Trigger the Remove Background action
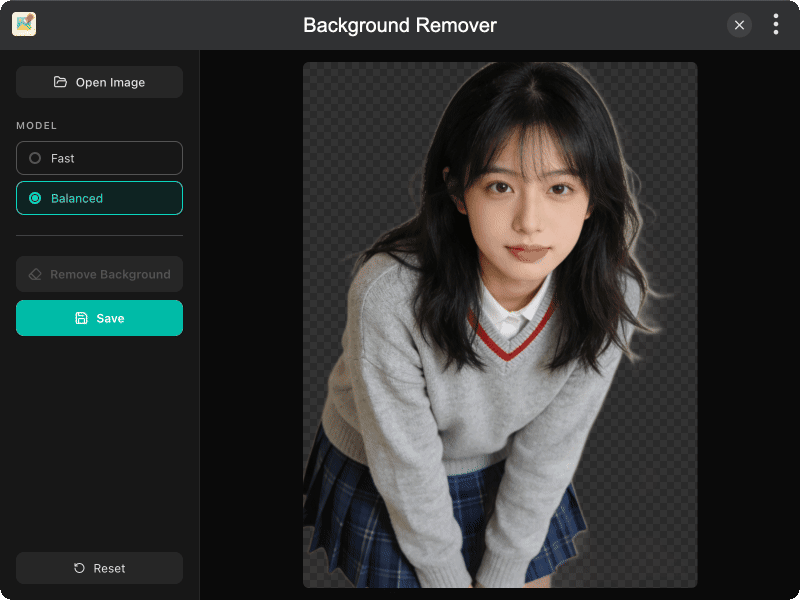Screen dimensions: 800x600 (x=99, y=273)
